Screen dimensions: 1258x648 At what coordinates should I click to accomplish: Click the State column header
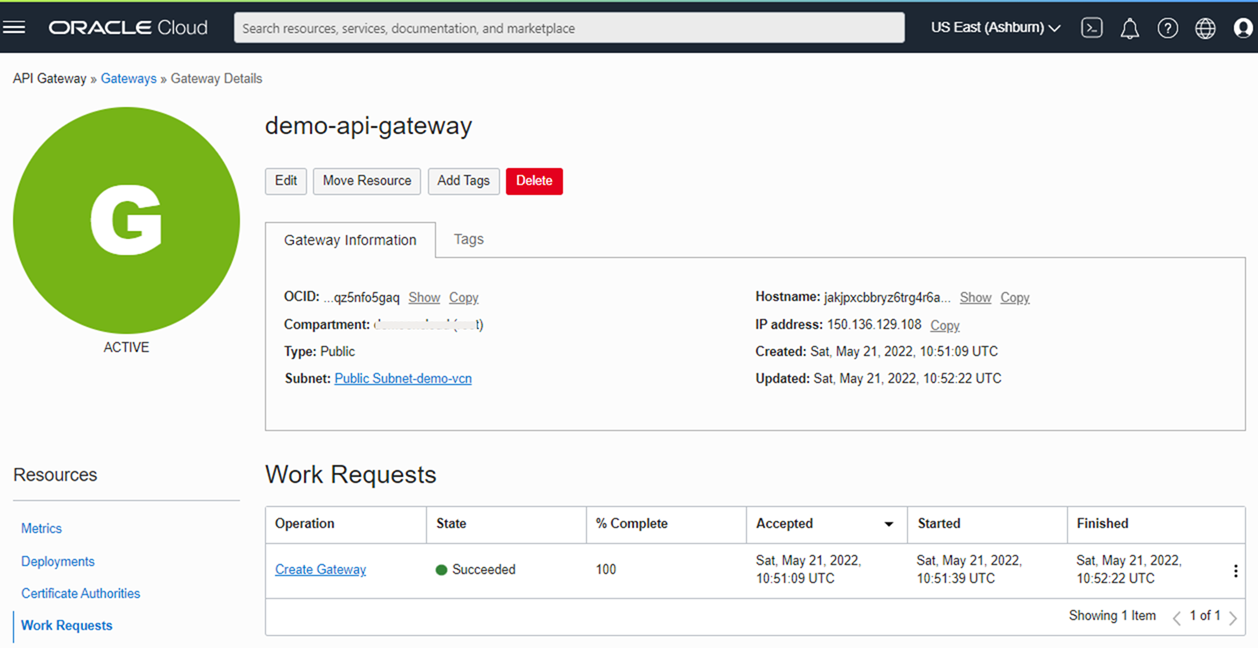506,524
